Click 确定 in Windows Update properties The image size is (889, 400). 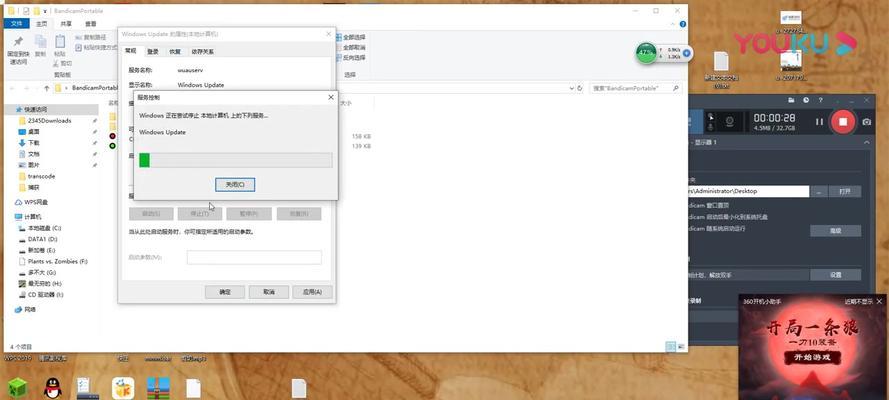point(225,292)
